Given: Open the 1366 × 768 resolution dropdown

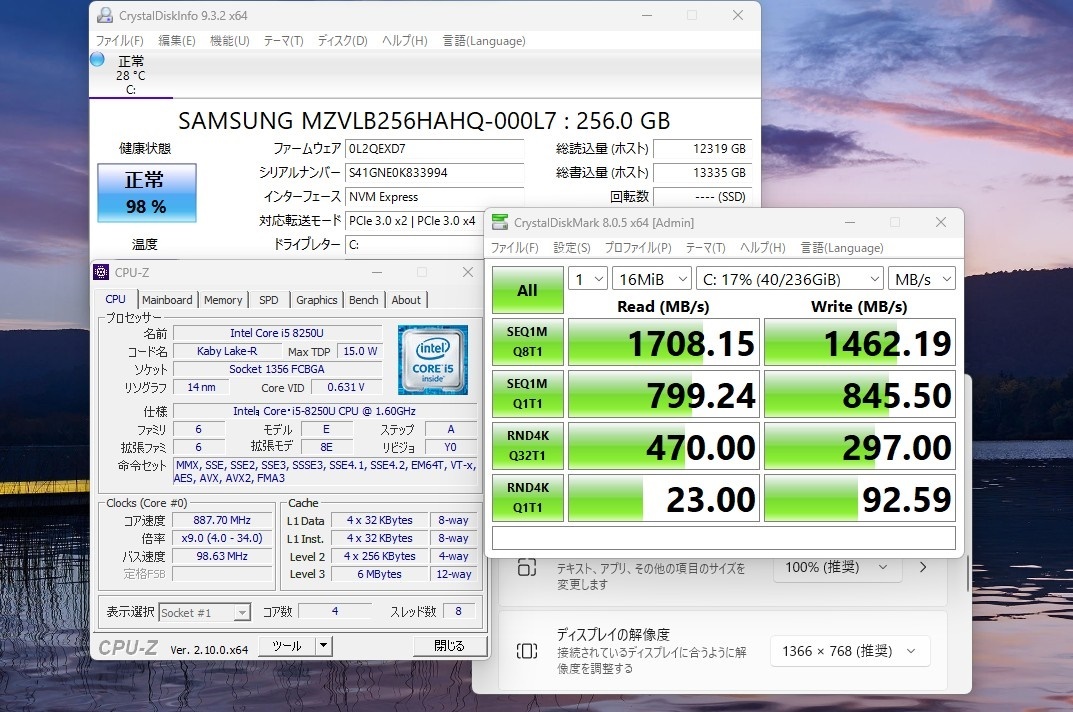Looking at the screenshot, I should click(850, 651).
